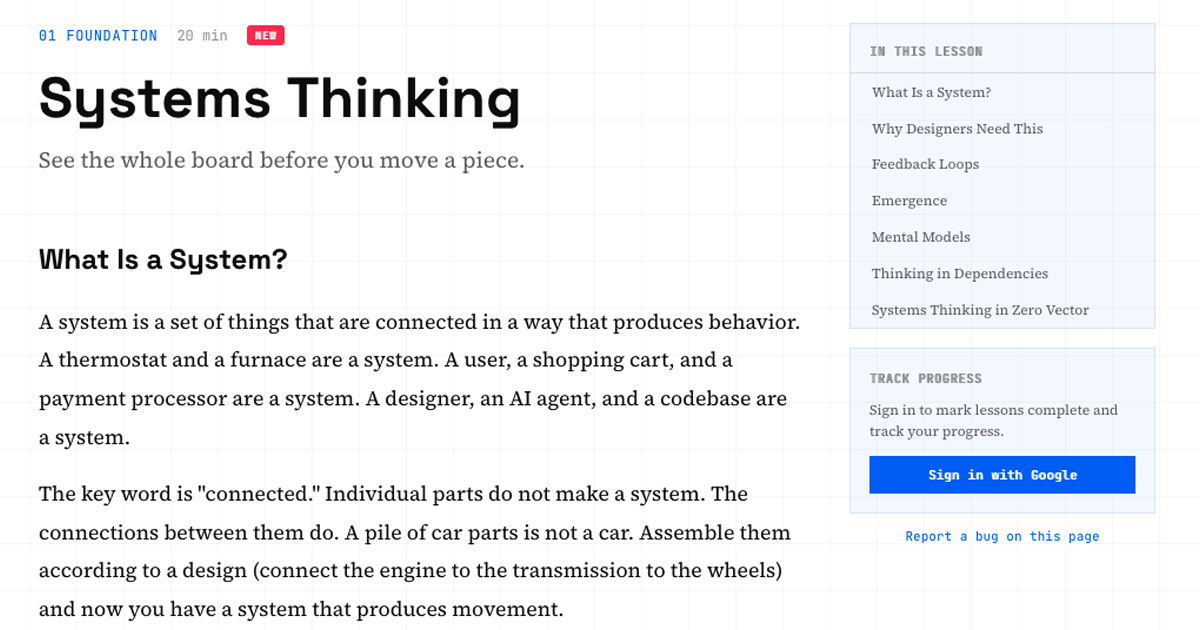Click the main 'What Is a System?' section heading

coord(163,260)
